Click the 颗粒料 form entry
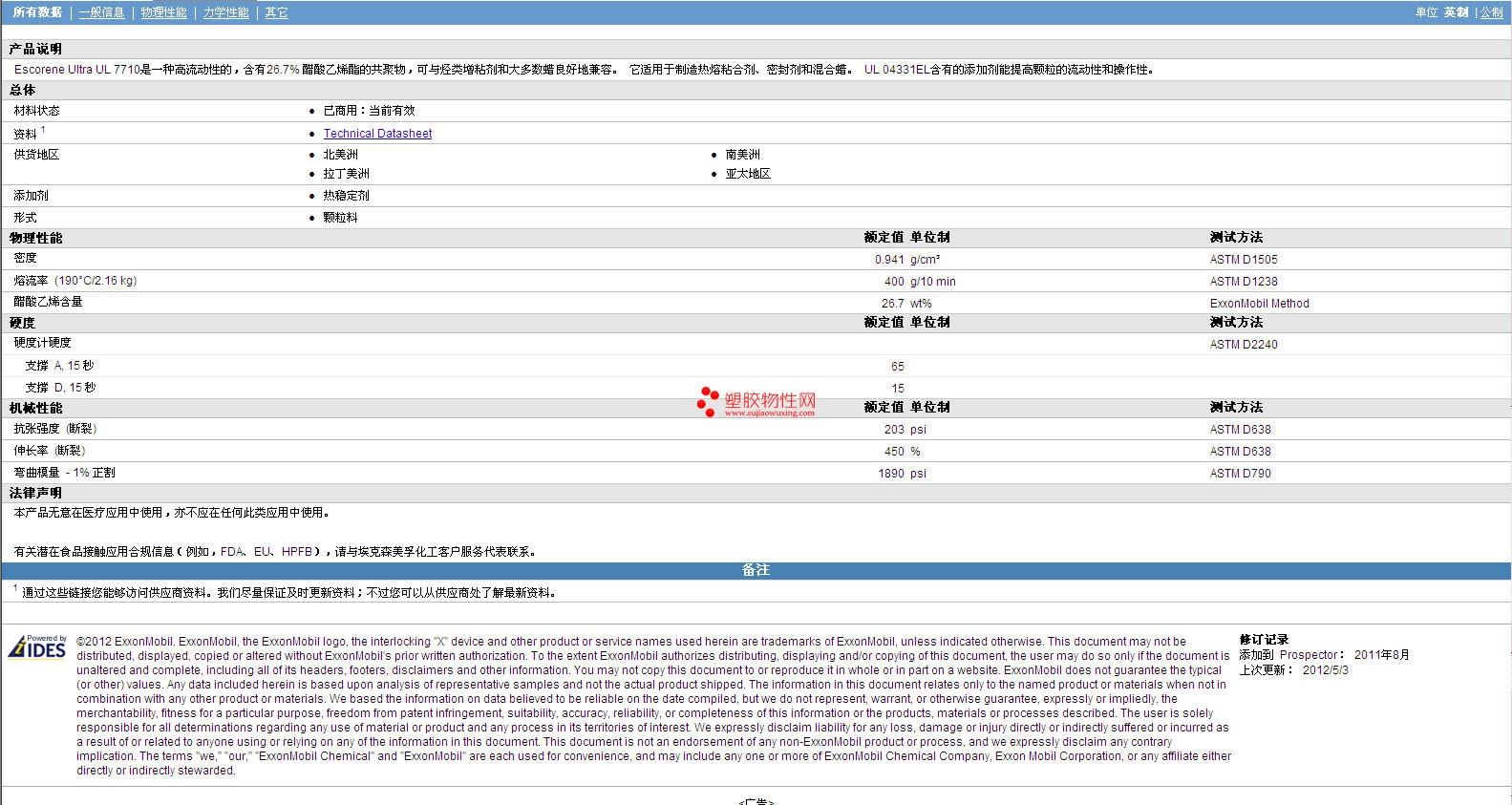The height and width of the screenshot is (805, 1512). (x=340, y=218)
